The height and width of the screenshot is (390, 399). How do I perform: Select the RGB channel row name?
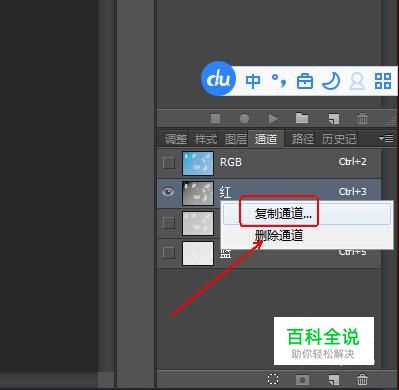tap(231, 162)
